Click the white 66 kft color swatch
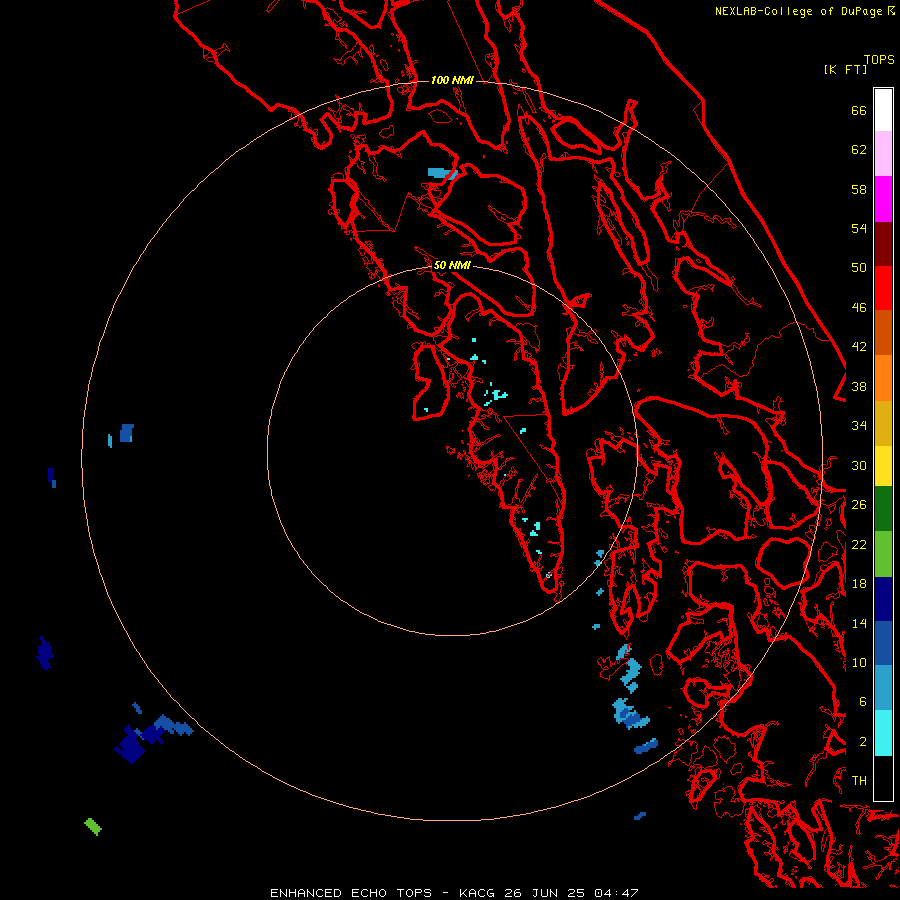 coord(883,110)
